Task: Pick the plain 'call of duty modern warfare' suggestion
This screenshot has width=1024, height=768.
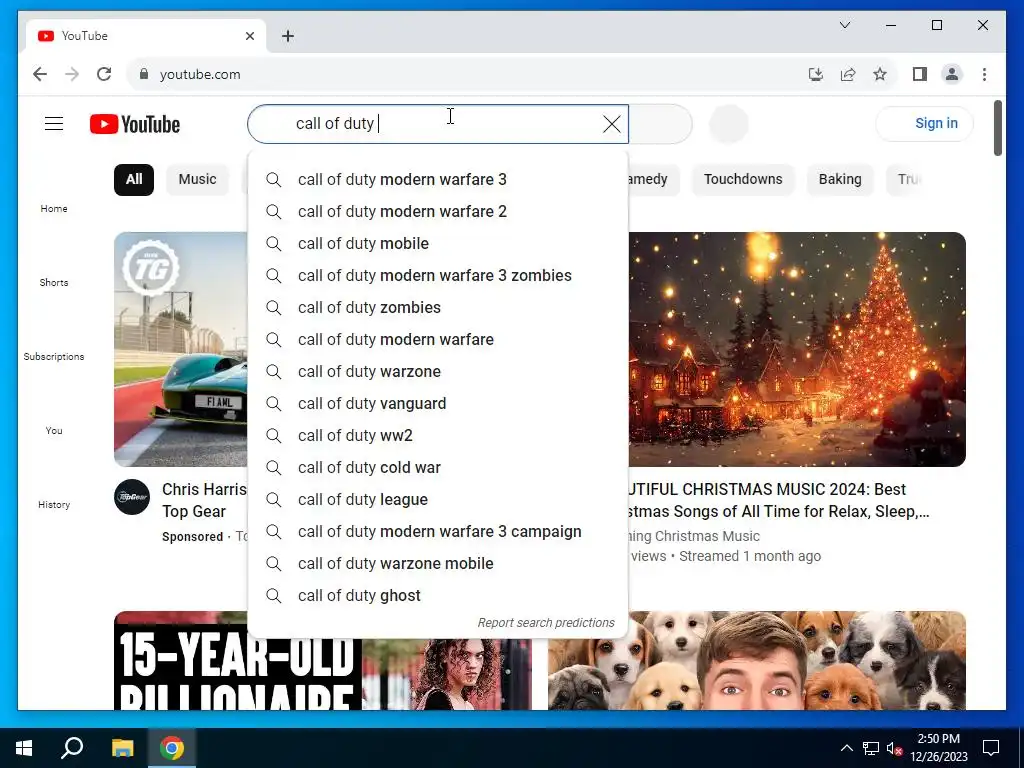Action: pyautogui.click(x=438, y=340)
